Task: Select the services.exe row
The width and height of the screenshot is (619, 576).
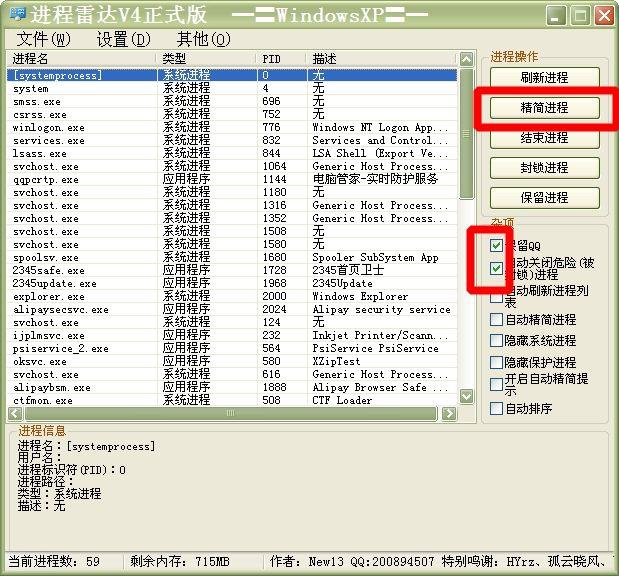Action: tap(232, 140)
